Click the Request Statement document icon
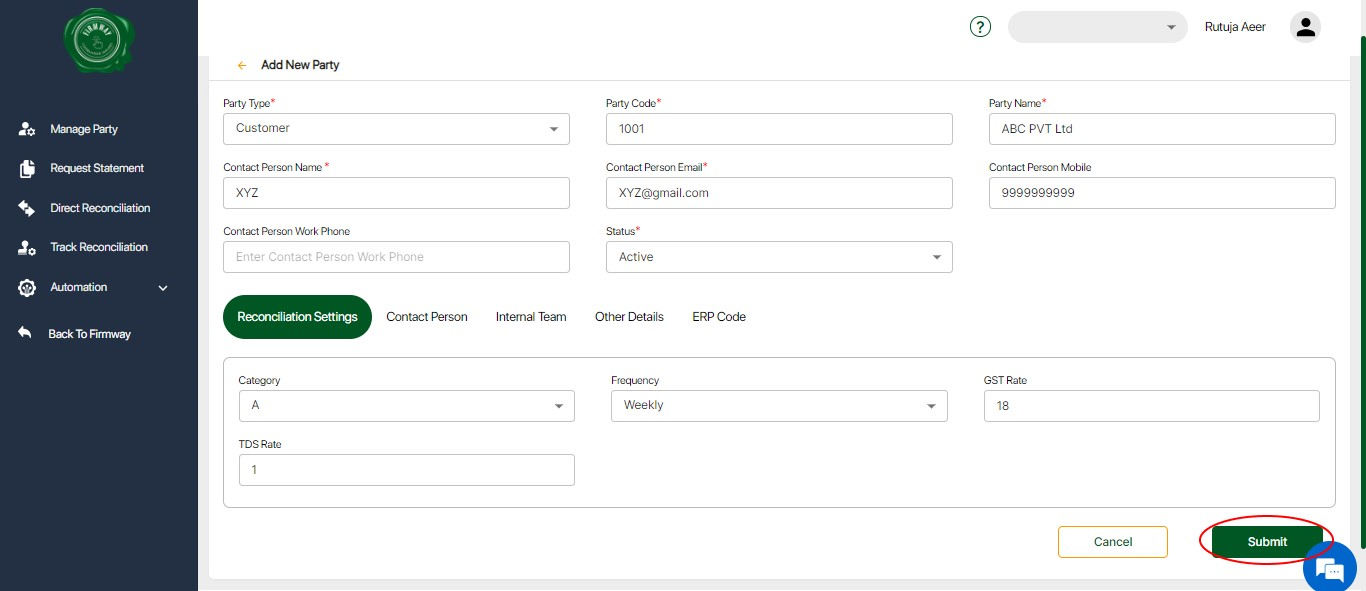Screen dimensions: 1366x591 pos(28,169)
